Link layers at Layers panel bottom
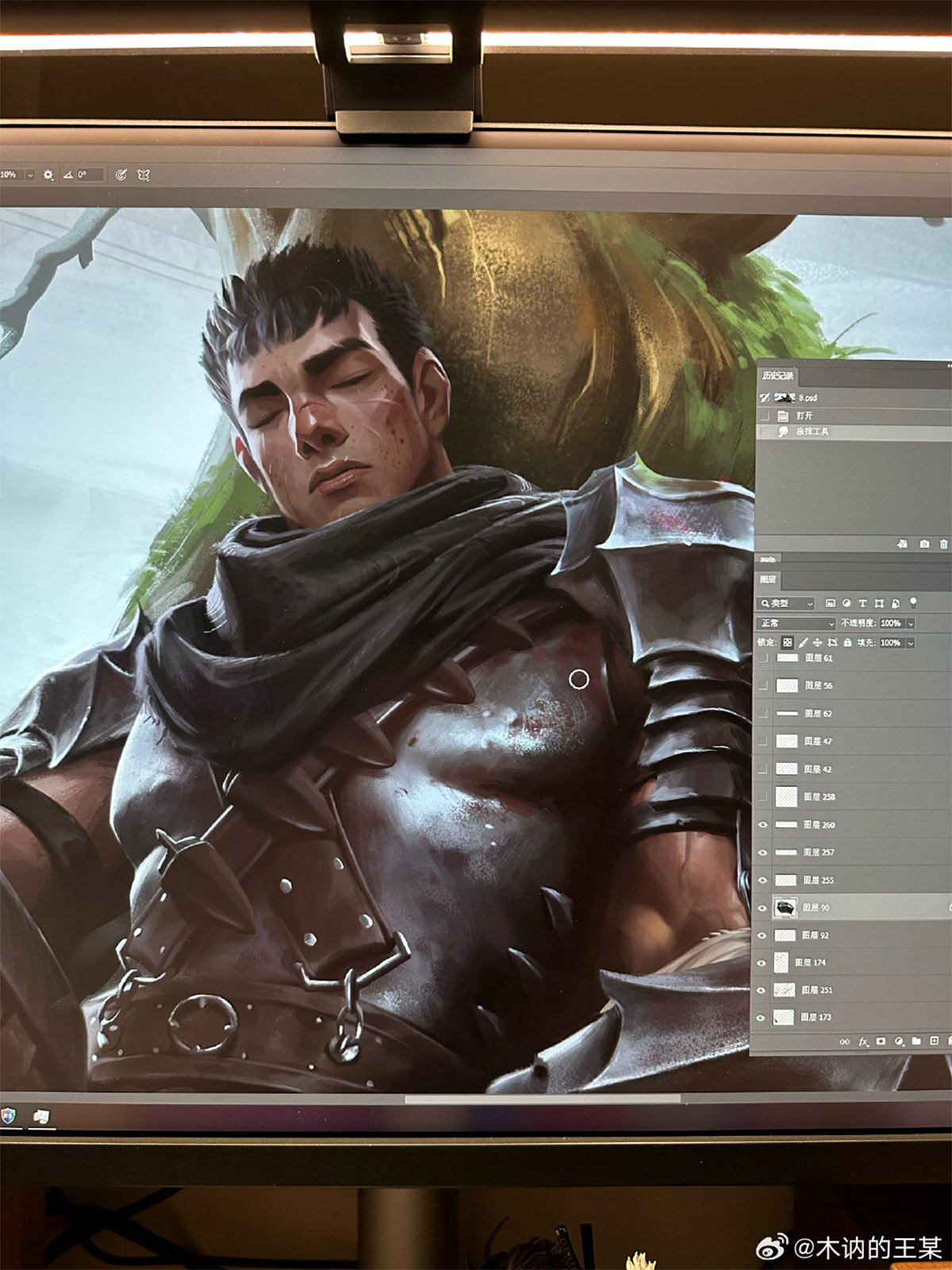The image size is (952, 1270). click(844, 1041)
